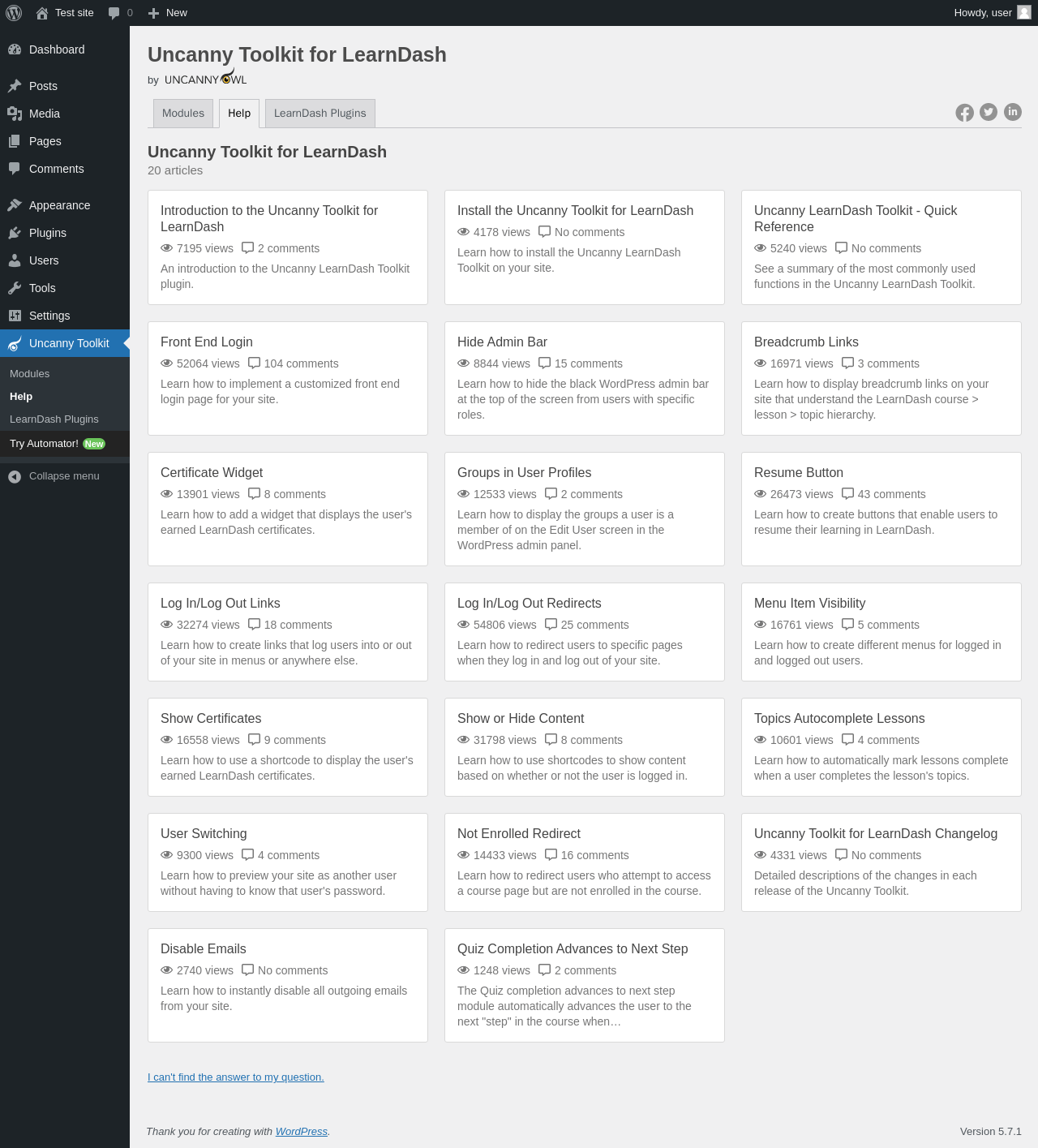Viewport: 1038px width, 1148px height.
Task: Open the Test site home icon
Action: pyautogui.click(x=42, y=13)
